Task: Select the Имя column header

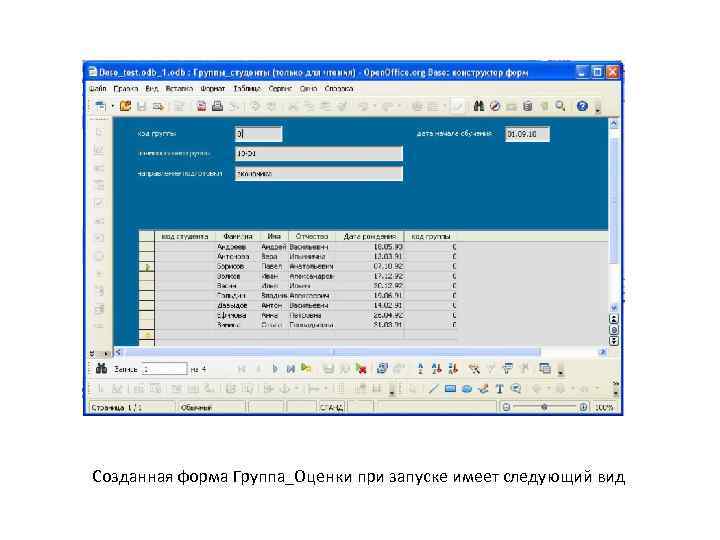Action: pos(274,236)
